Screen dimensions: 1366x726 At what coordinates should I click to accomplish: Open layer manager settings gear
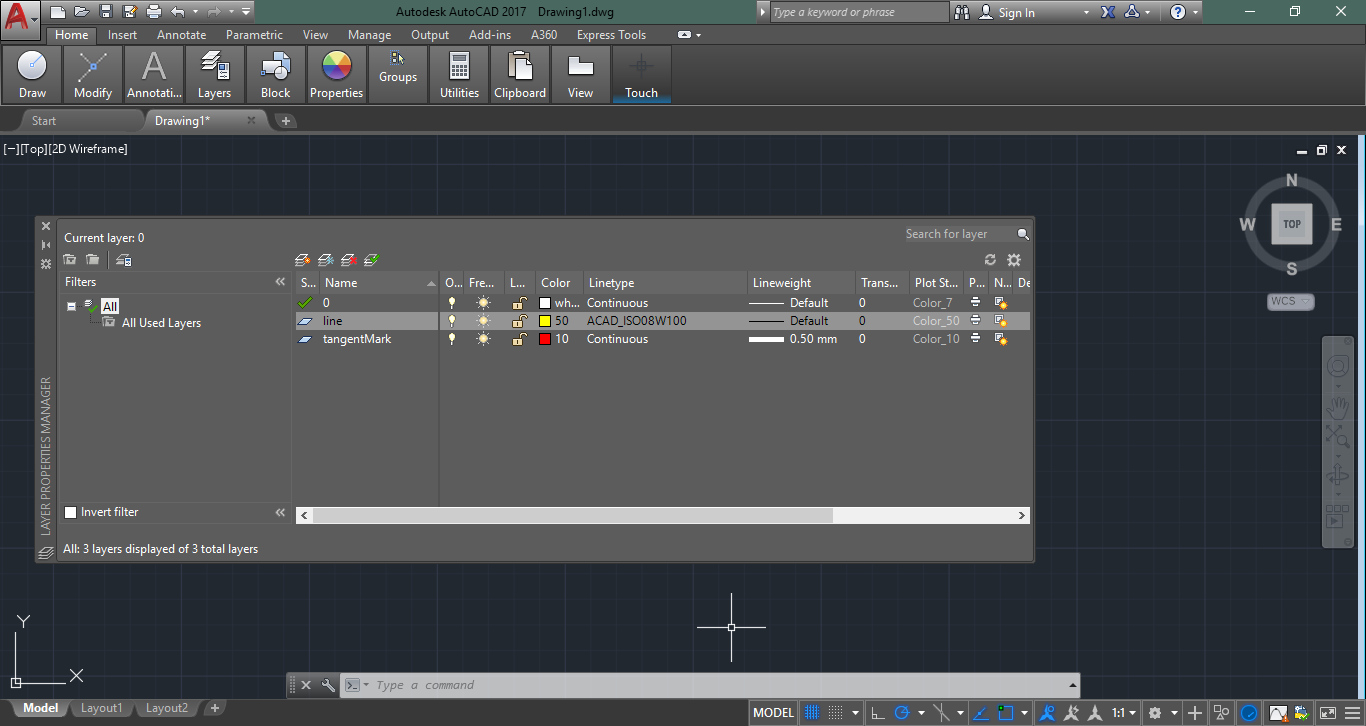tap(1014, 260)
